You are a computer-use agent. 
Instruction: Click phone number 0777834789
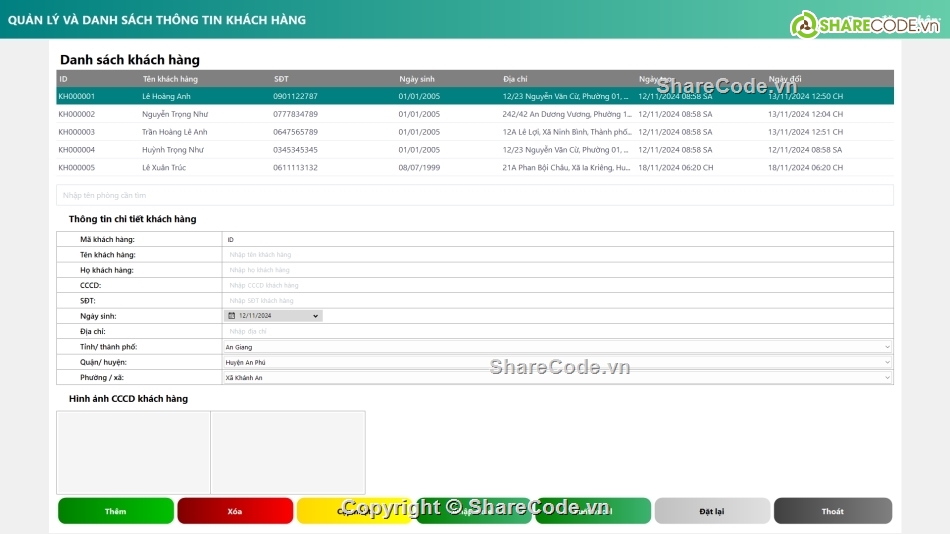click(295, 114)
